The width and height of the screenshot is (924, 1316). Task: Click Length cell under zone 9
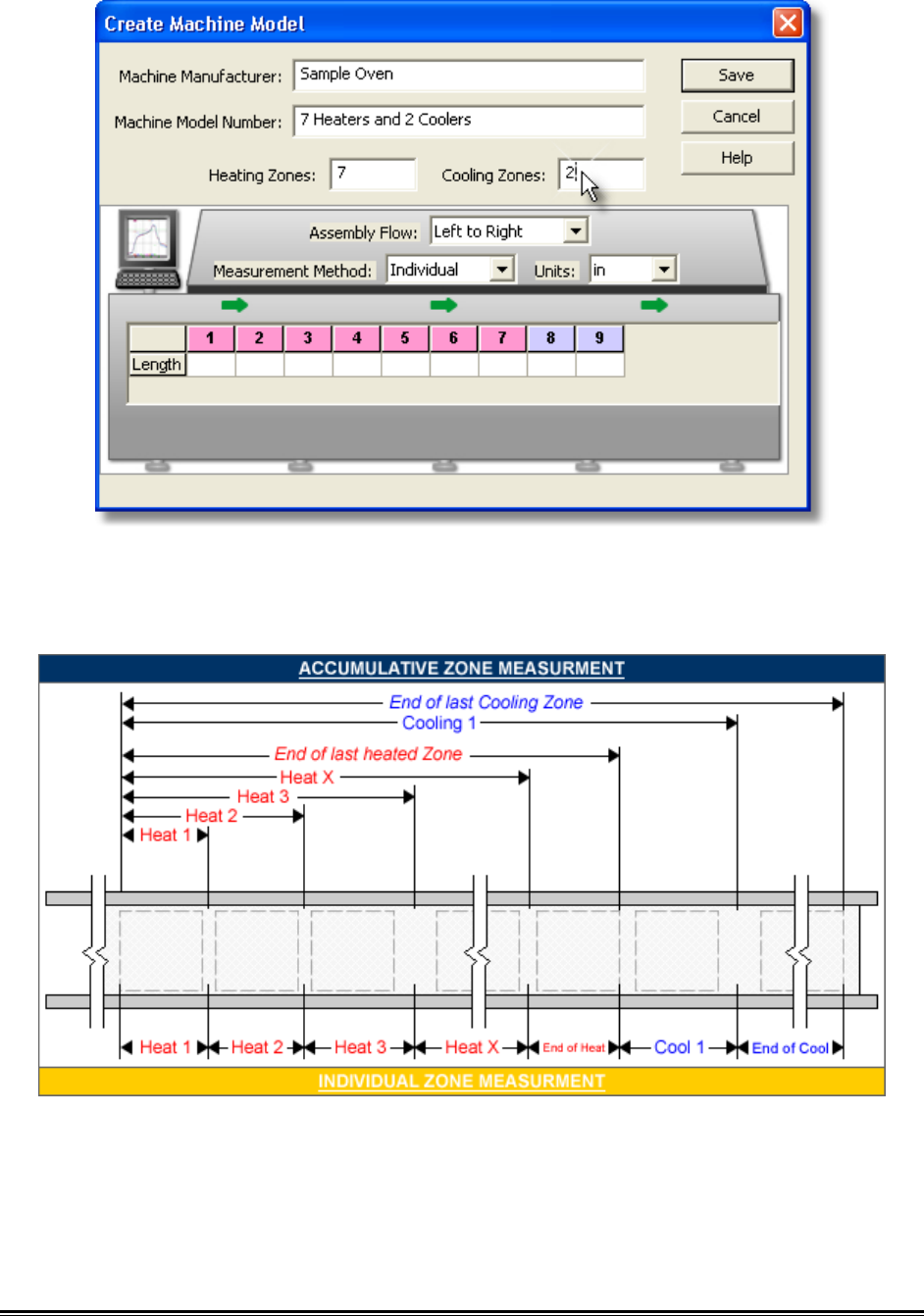[x=599, y=365]
